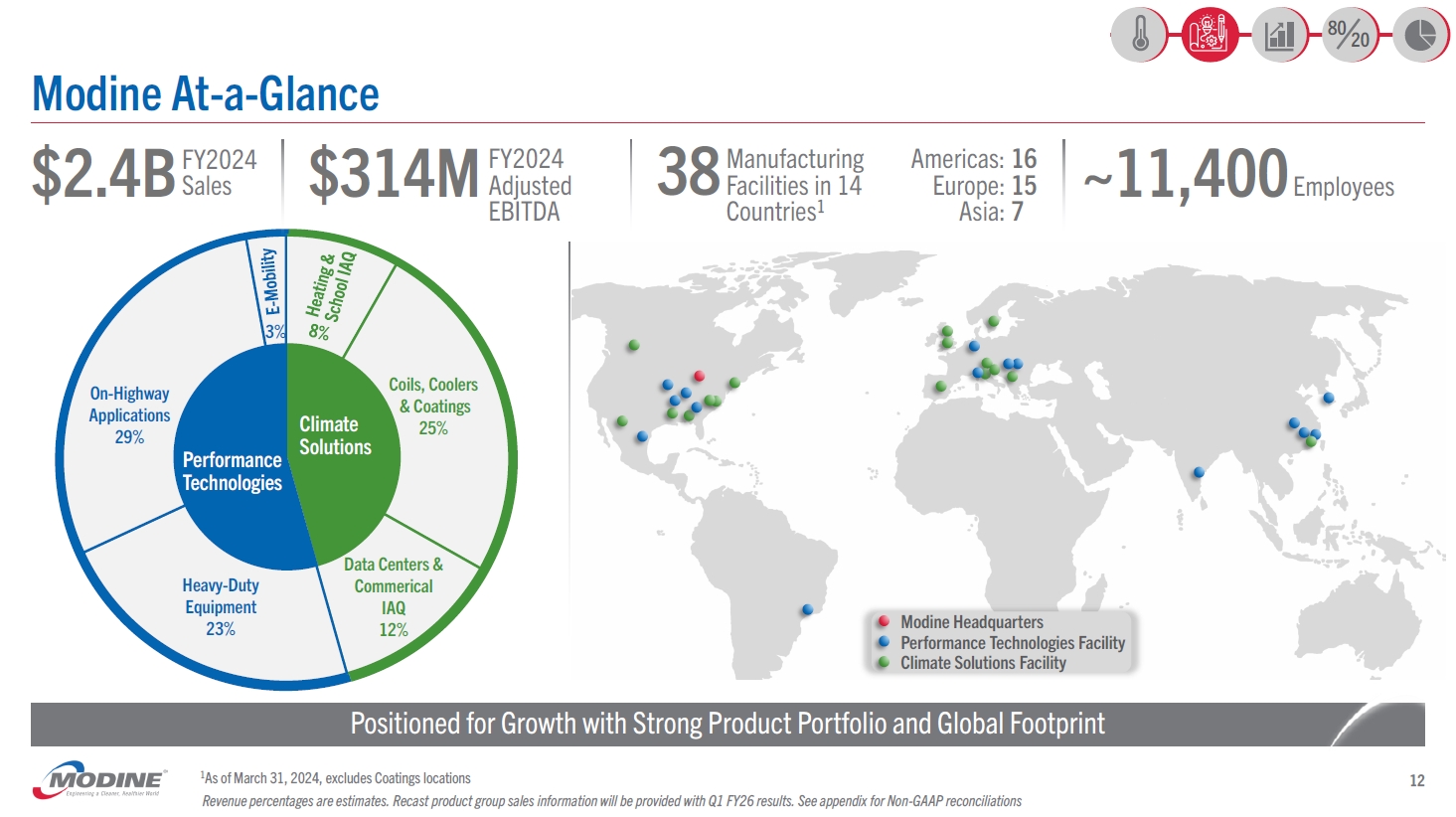This screenshot has width=1456, height=817.
Task: Click the thermometer icon in the top navigation
Action: [1140, 35]
